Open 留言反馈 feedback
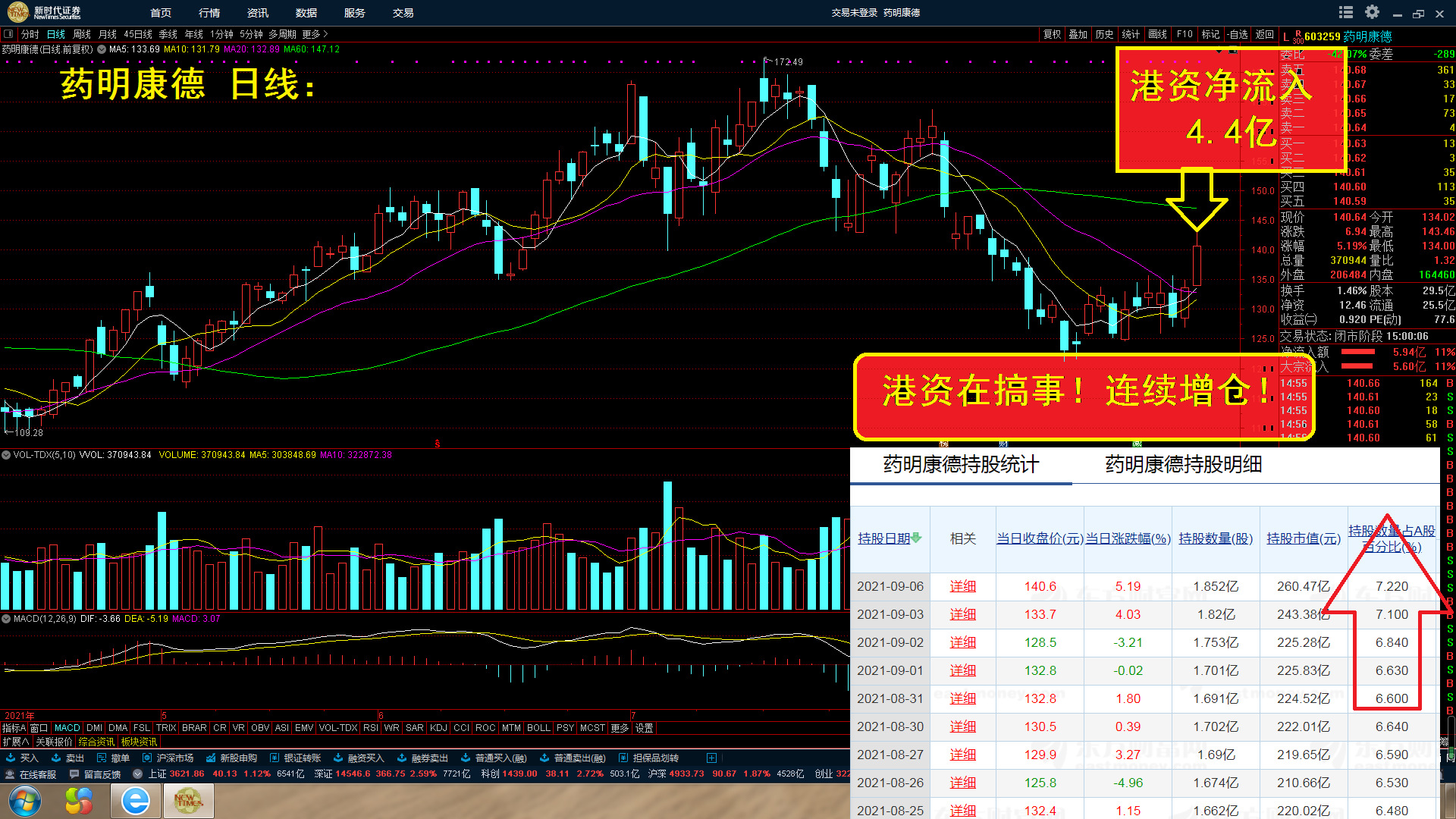 click(95, 774)
